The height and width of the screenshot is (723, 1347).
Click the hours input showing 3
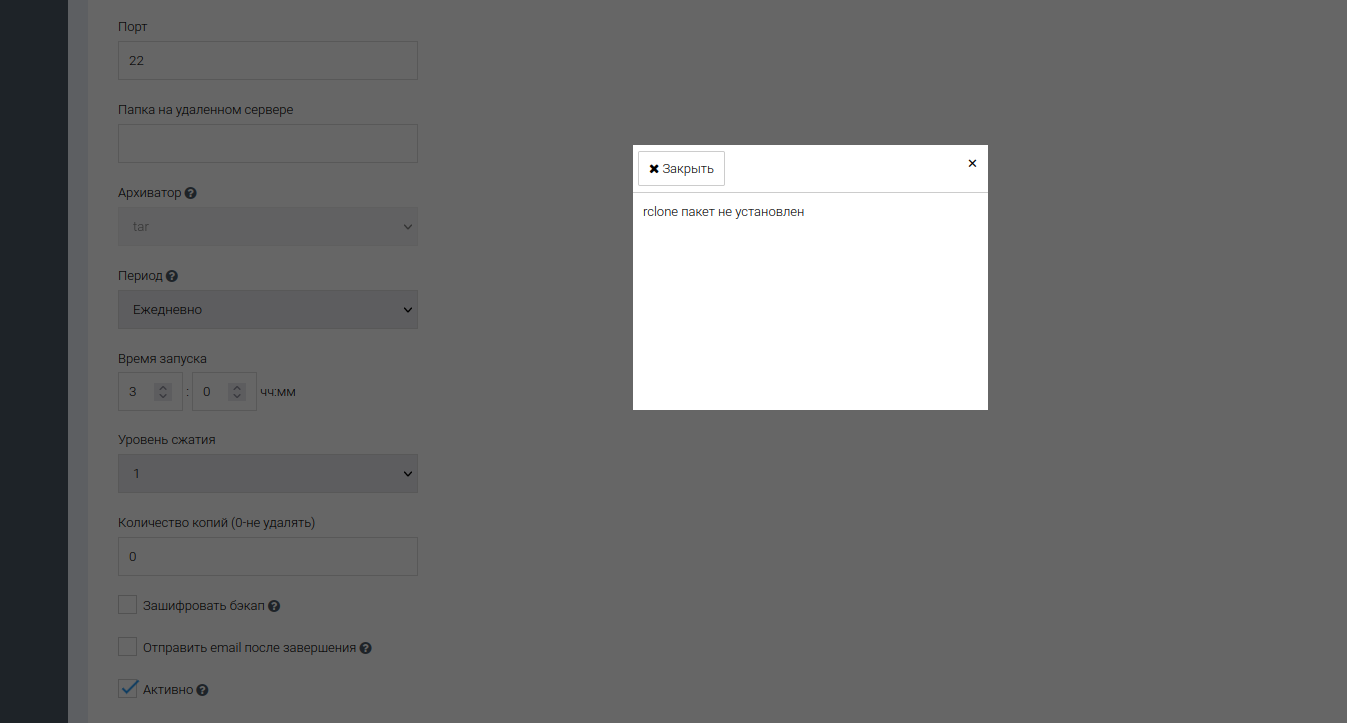pos(136,392)
